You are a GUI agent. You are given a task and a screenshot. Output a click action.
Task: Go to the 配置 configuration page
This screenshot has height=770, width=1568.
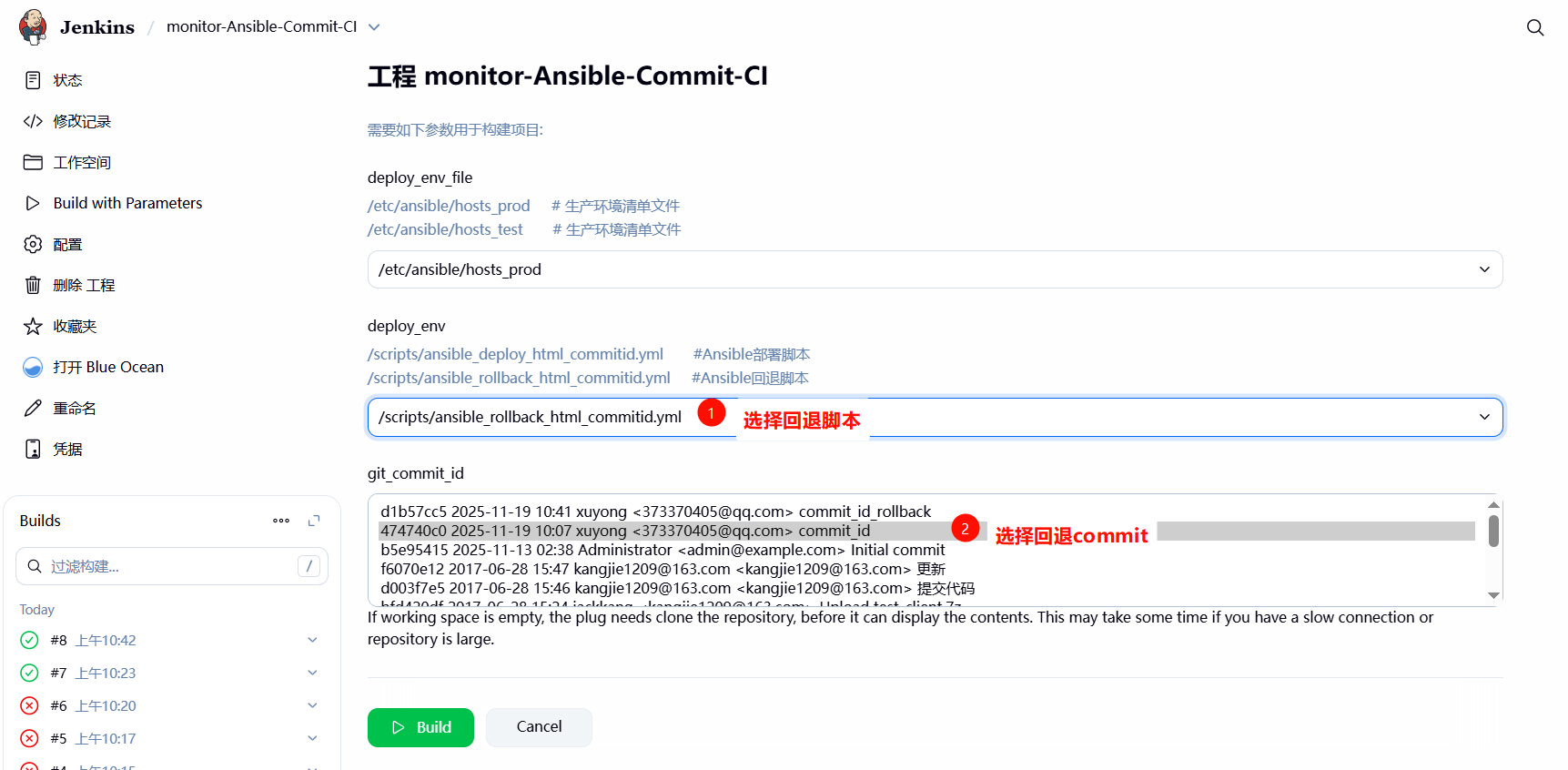[x=67, y=244]
